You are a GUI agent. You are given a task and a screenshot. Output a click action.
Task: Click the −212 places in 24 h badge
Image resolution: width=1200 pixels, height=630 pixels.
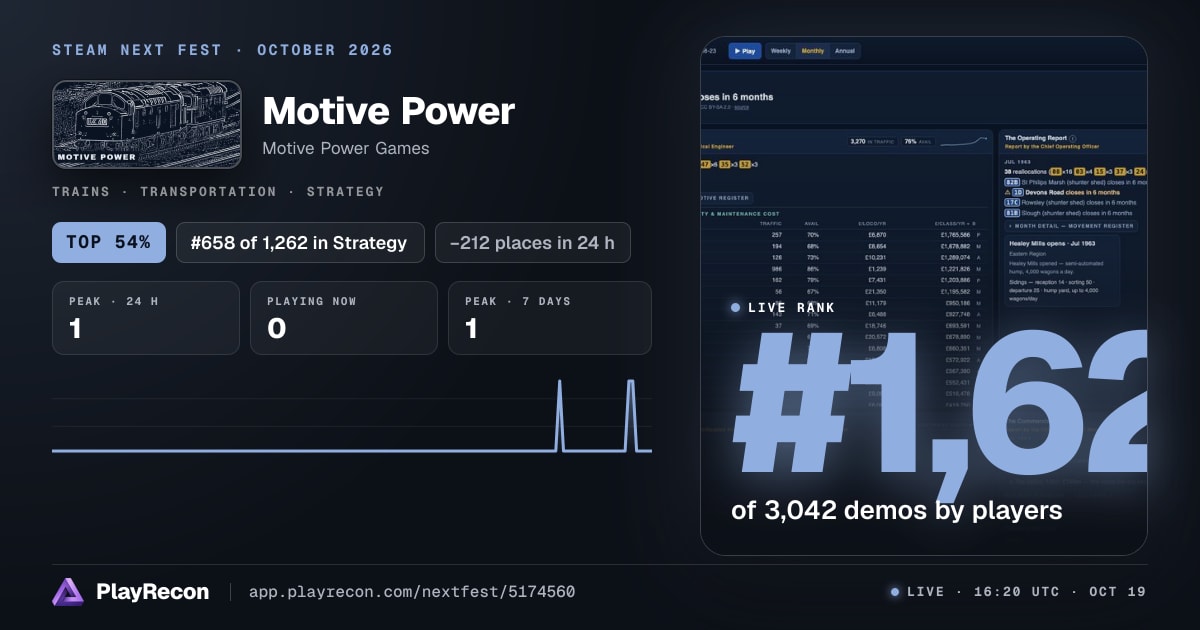533,242
